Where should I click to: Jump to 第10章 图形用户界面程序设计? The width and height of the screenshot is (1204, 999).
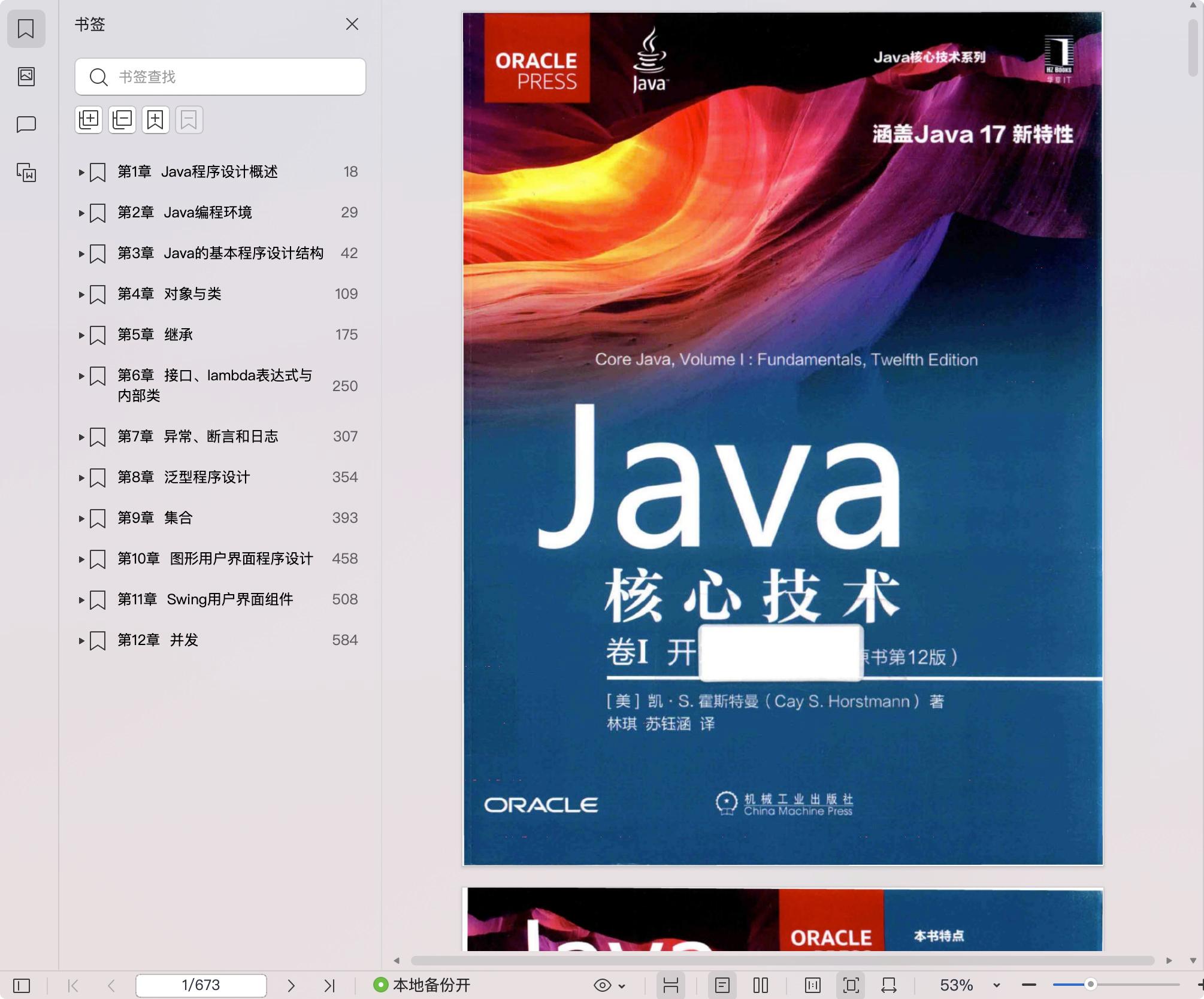(214, 559)
